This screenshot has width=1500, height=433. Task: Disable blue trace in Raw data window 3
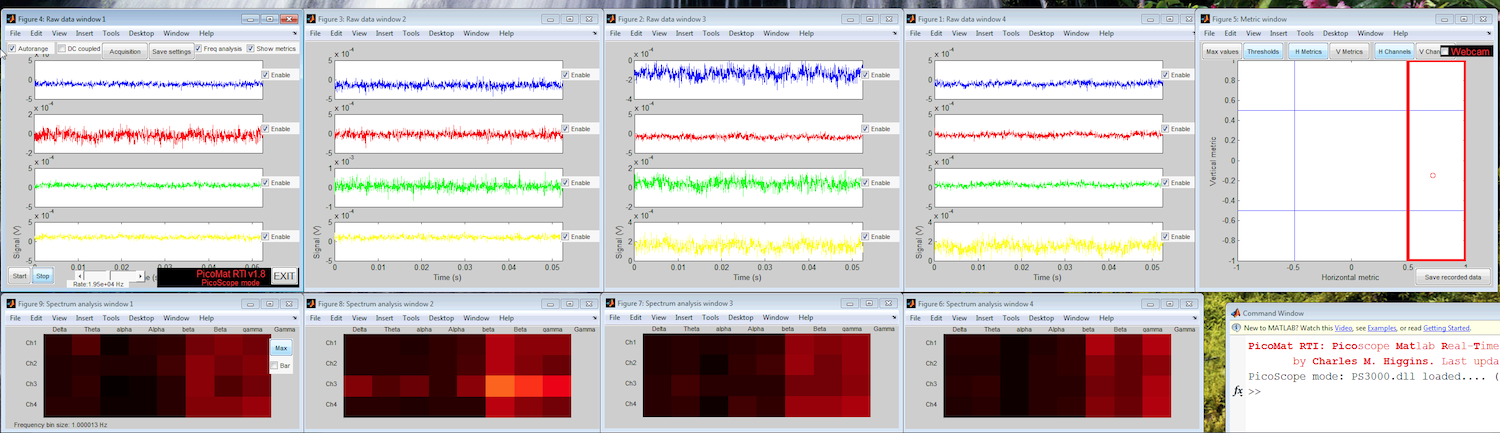(x=866, y=75)
